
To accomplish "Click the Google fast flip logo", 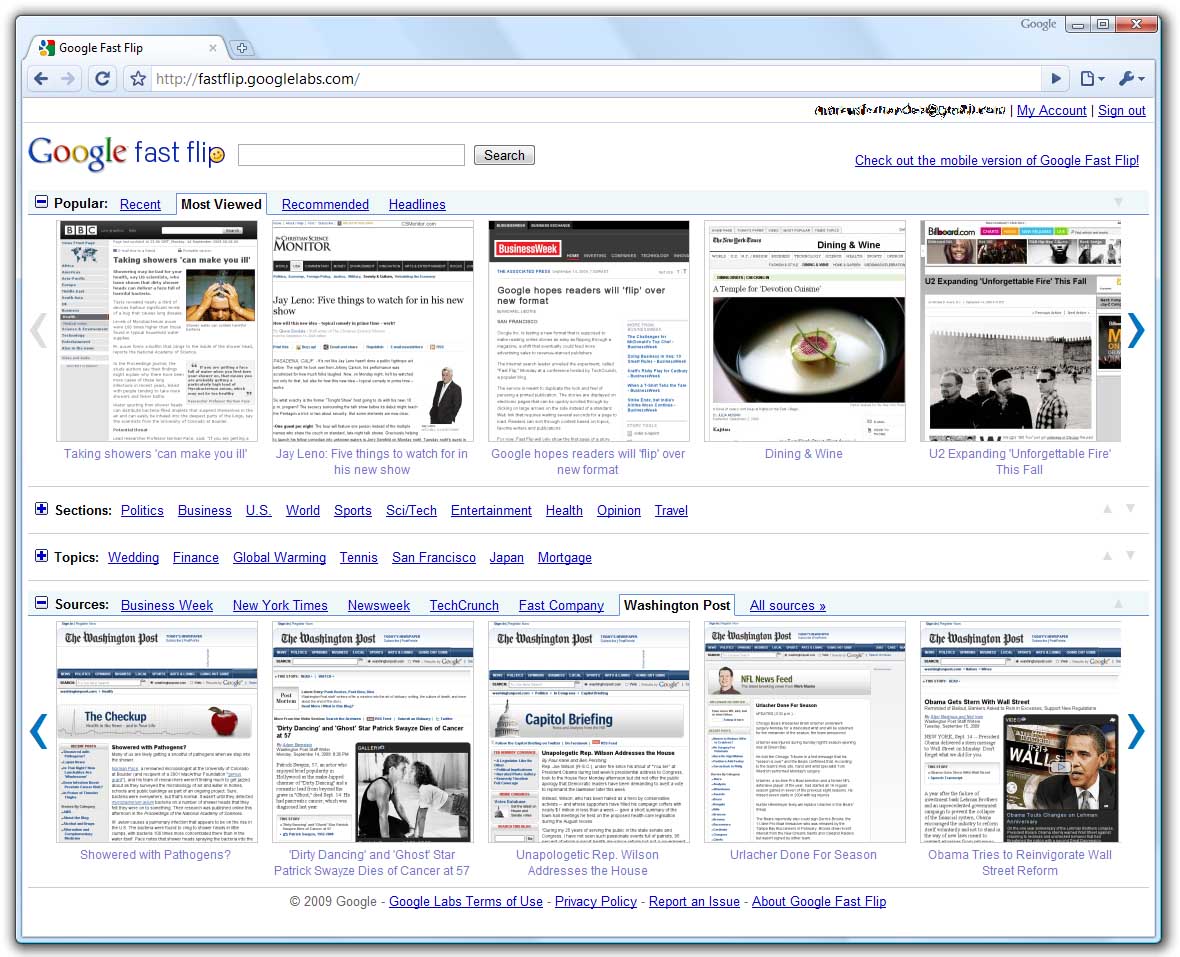I will [126, 153].
